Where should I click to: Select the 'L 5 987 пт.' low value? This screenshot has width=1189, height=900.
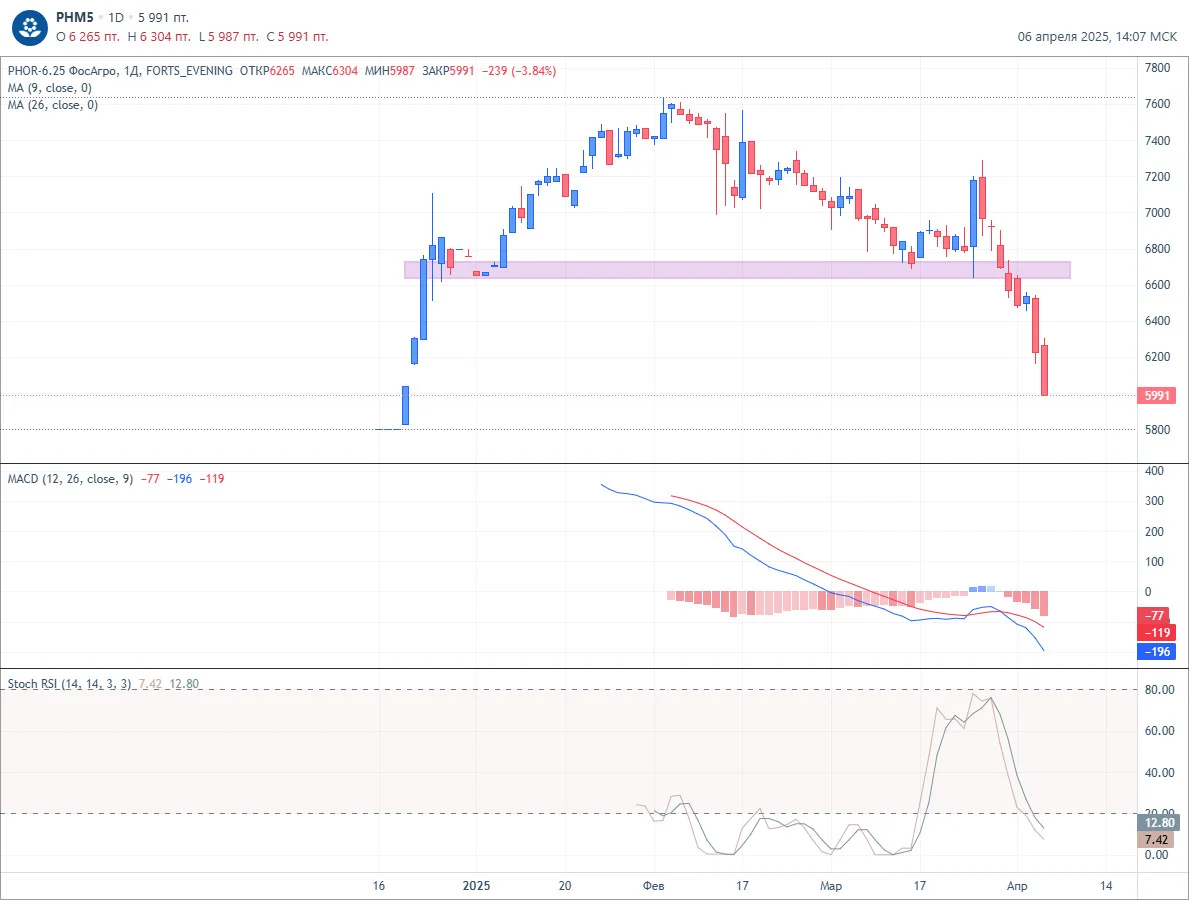[x=229, y=36]
